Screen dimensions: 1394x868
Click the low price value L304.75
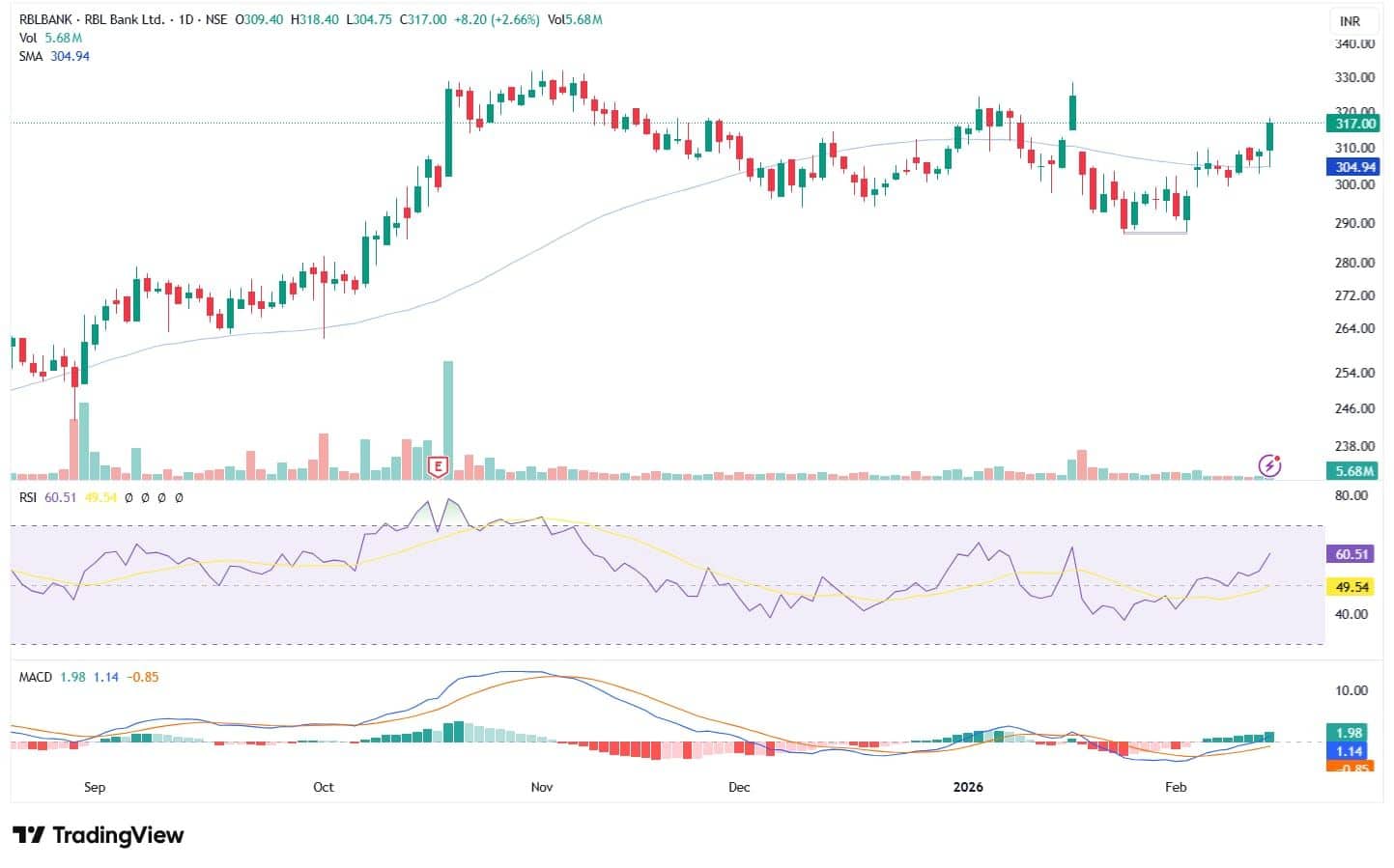pyautogui.click(x=368, y=19)
